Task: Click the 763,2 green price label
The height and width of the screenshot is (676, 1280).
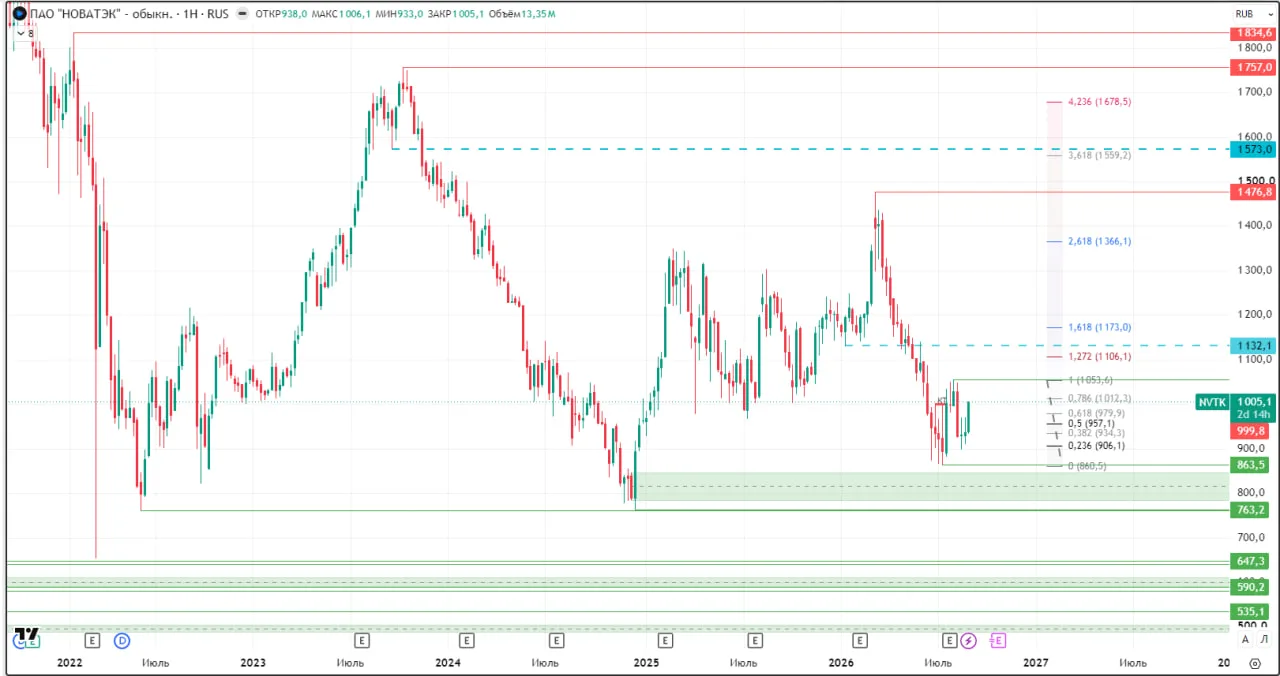Action: pos(1252,510)
